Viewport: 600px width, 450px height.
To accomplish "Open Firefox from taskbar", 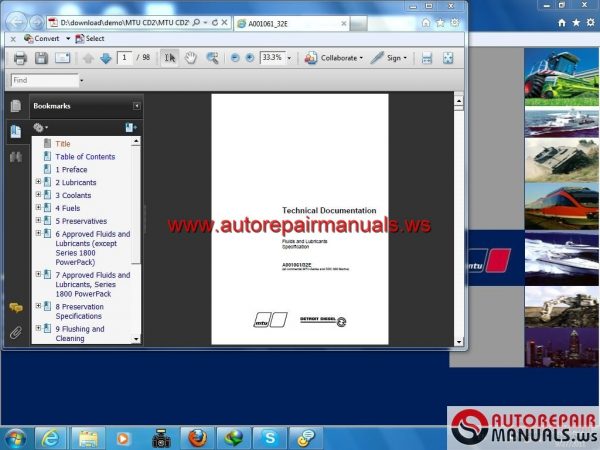I will click(x=197, y=438).
